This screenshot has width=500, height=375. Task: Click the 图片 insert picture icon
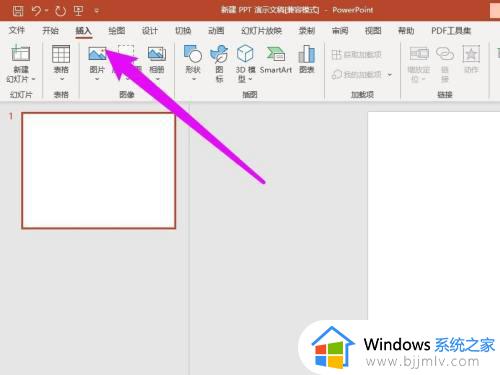coord(97,54)
